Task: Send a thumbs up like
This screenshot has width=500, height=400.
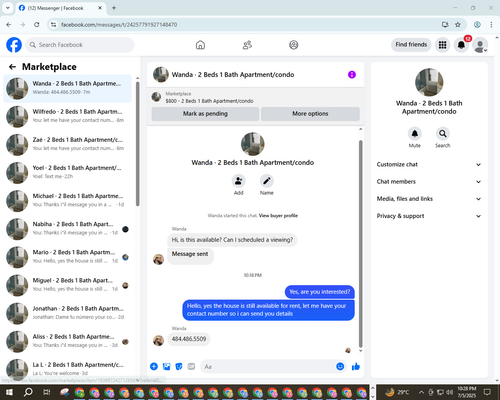Action: click(x=356, y=366)
